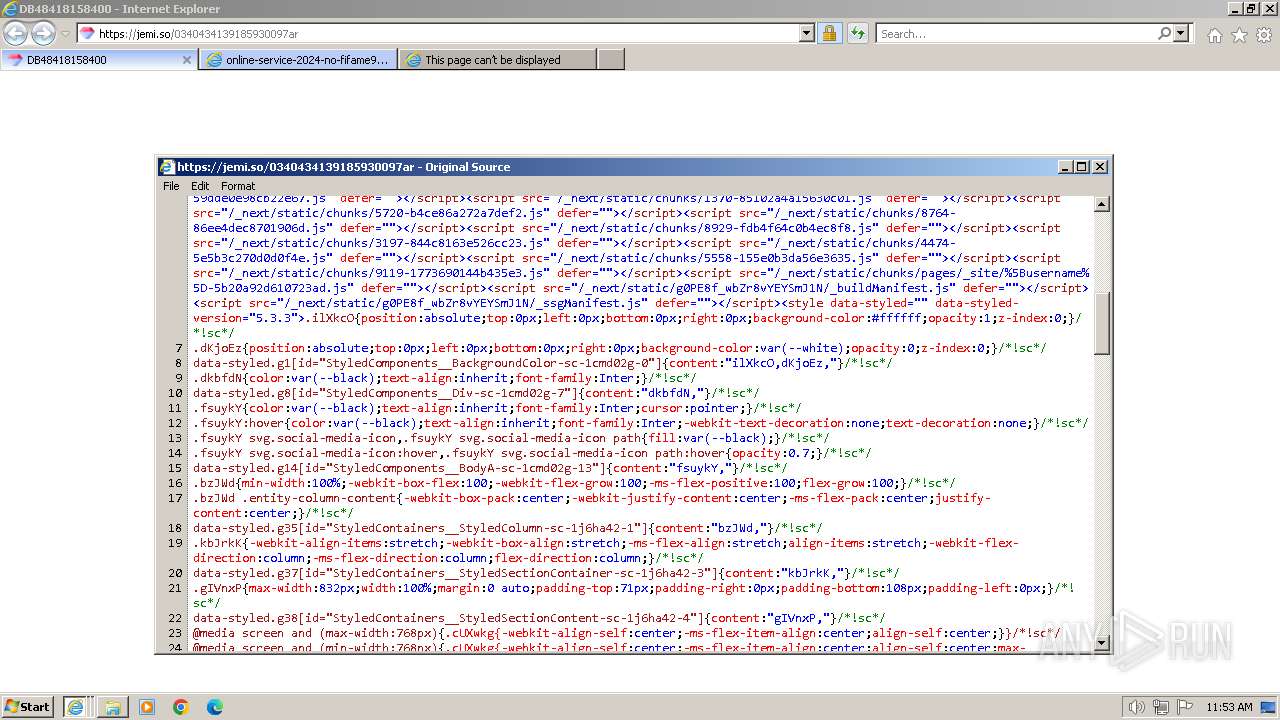Click scroll-up arrow in source window
The width and height of the screenshot is (1280, 720).
tap(1102, 204)
